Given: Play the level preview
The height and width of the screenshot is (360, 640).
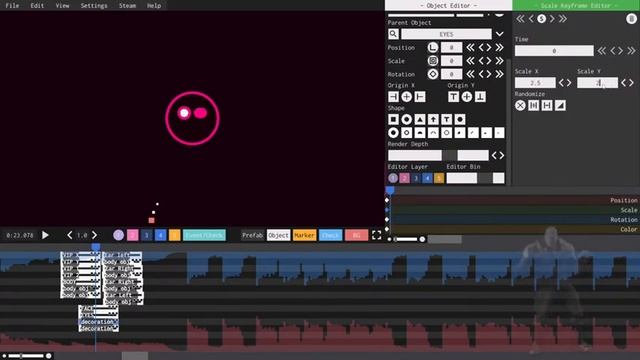Looking at the screenshot, I should coord(45,235).
